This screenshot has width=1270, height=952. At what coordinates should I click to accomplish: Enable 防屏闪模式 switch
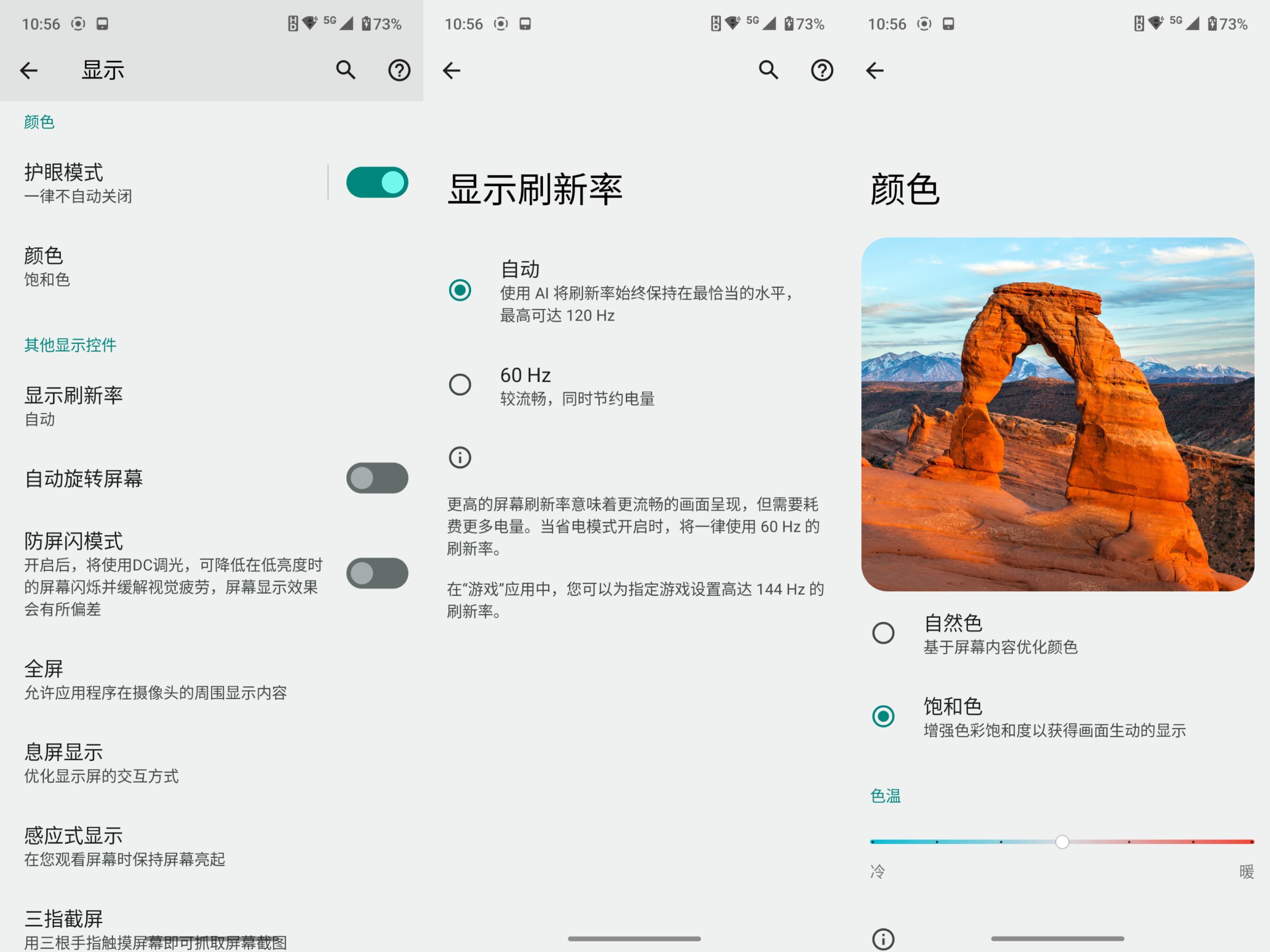377,573
